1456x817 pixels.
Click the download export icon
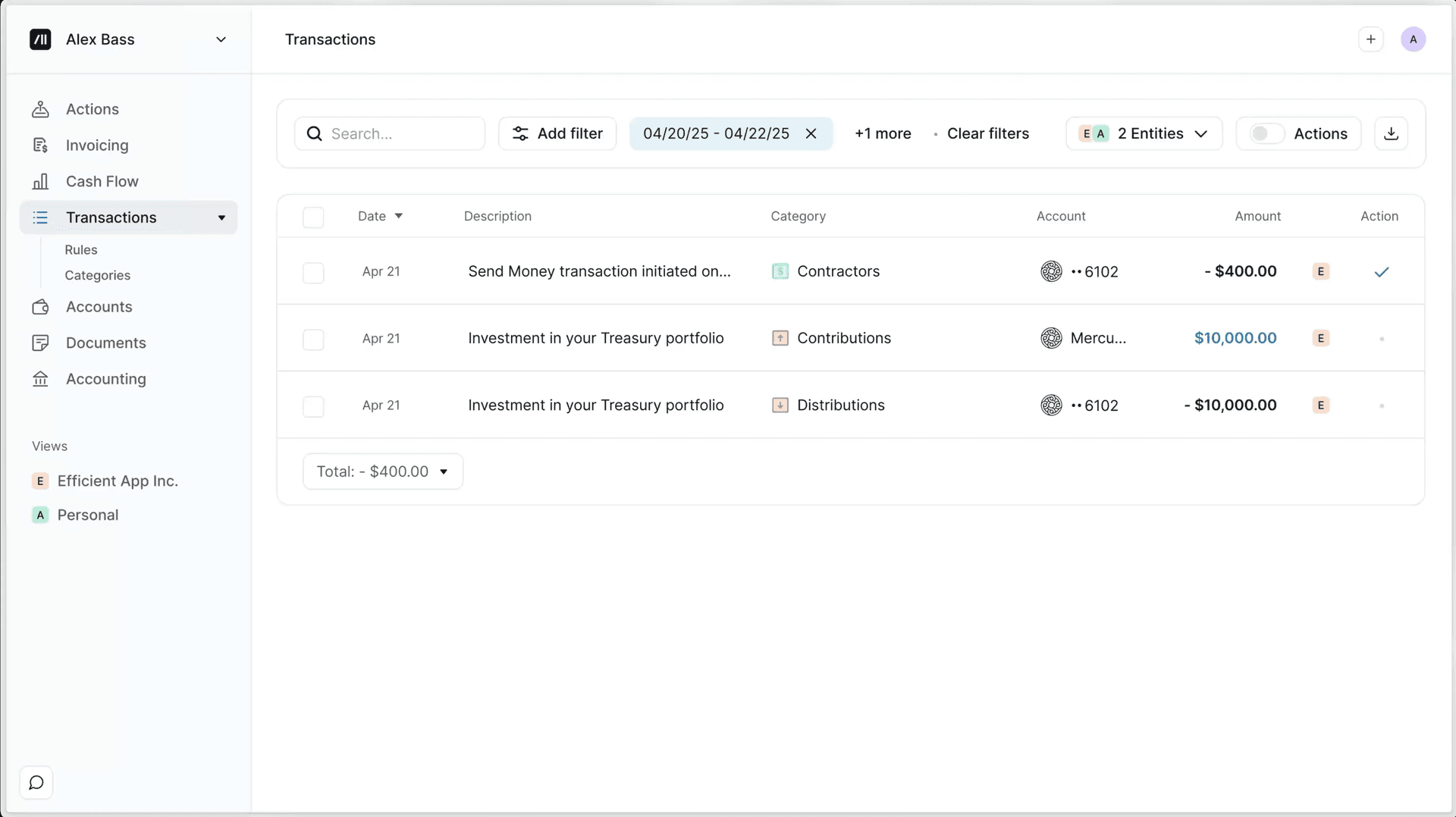tap(1391, 133)
